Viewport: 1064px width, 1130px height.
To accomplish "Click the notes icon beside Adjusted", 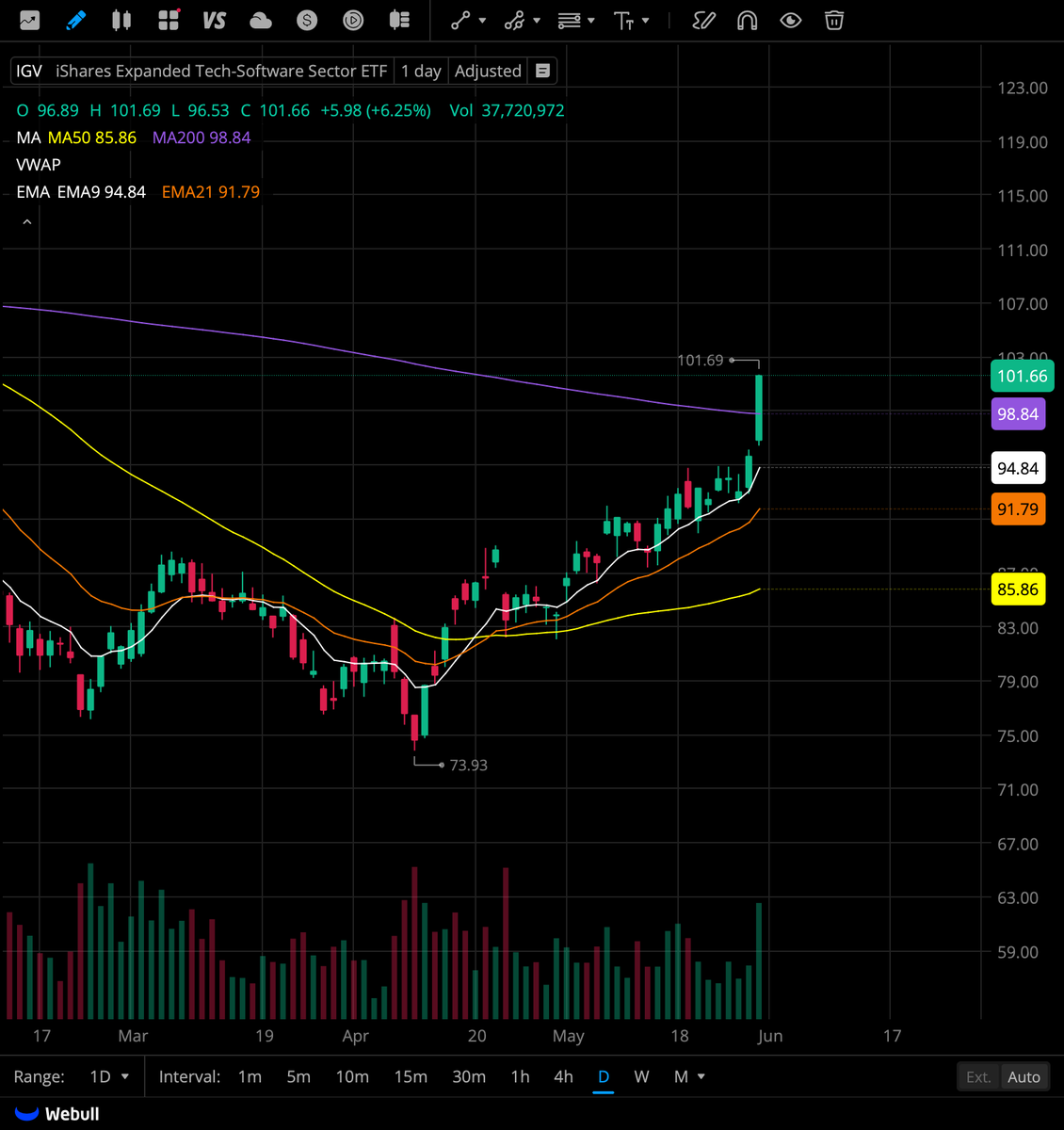I will 542,71.
